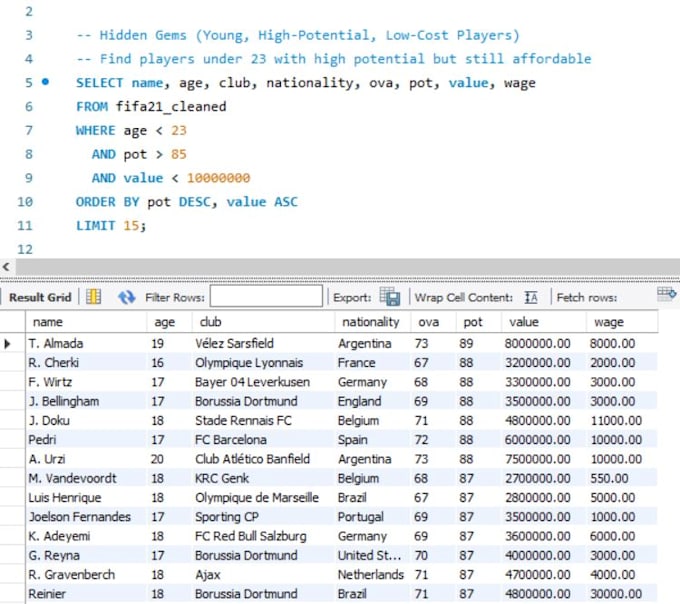
Task: Click the Club Atlético Banfield cell
Action: (x=263, y=459)
